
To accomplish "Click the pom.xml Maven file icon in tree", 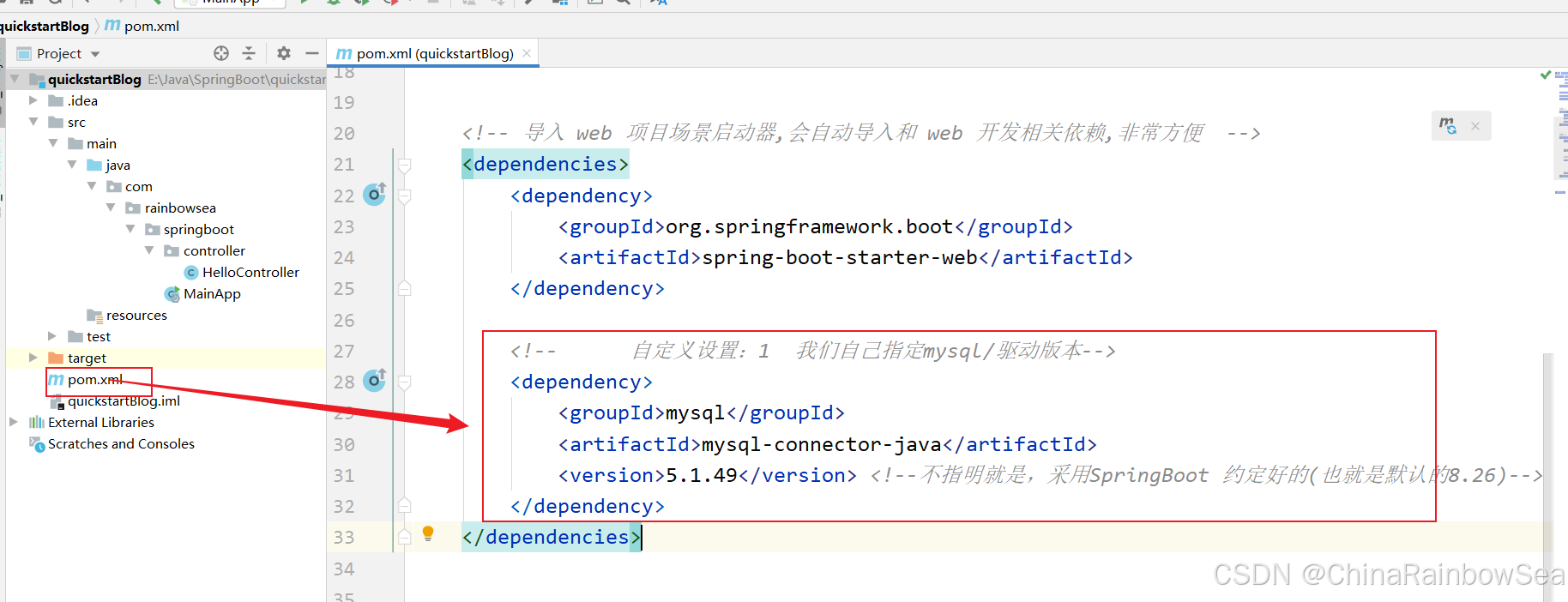I will coord(57,379).
